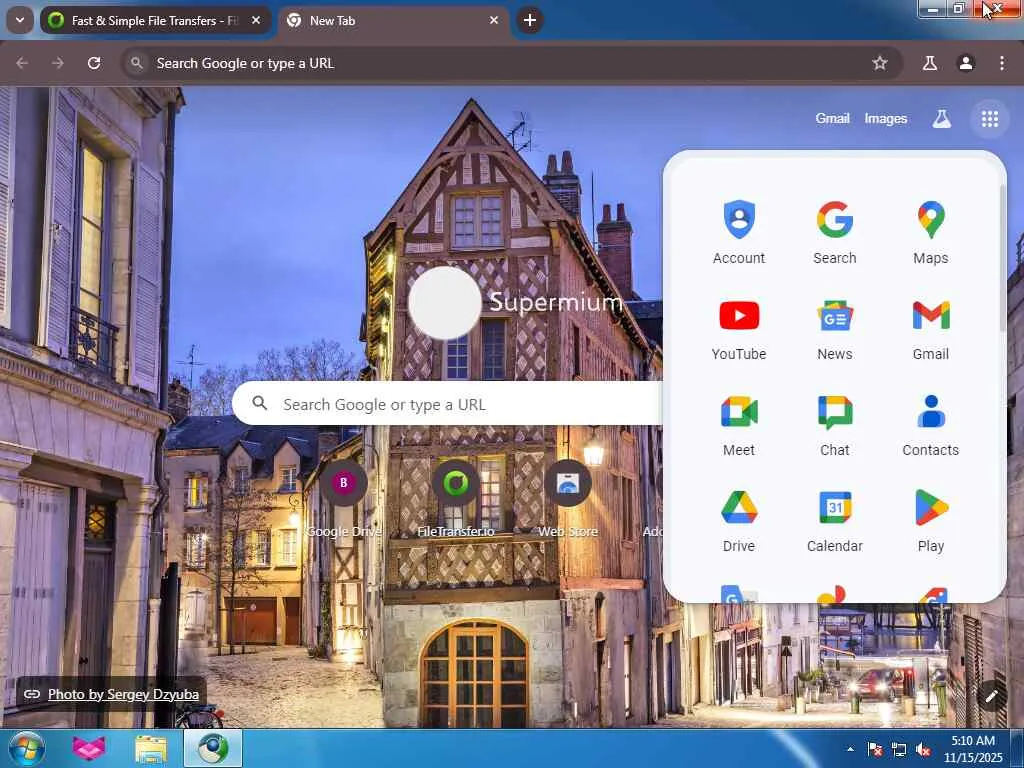Open the FileTransfer.io shortcut tile
Viewport: 1024px width, 768px height.
tap(456, 498)
